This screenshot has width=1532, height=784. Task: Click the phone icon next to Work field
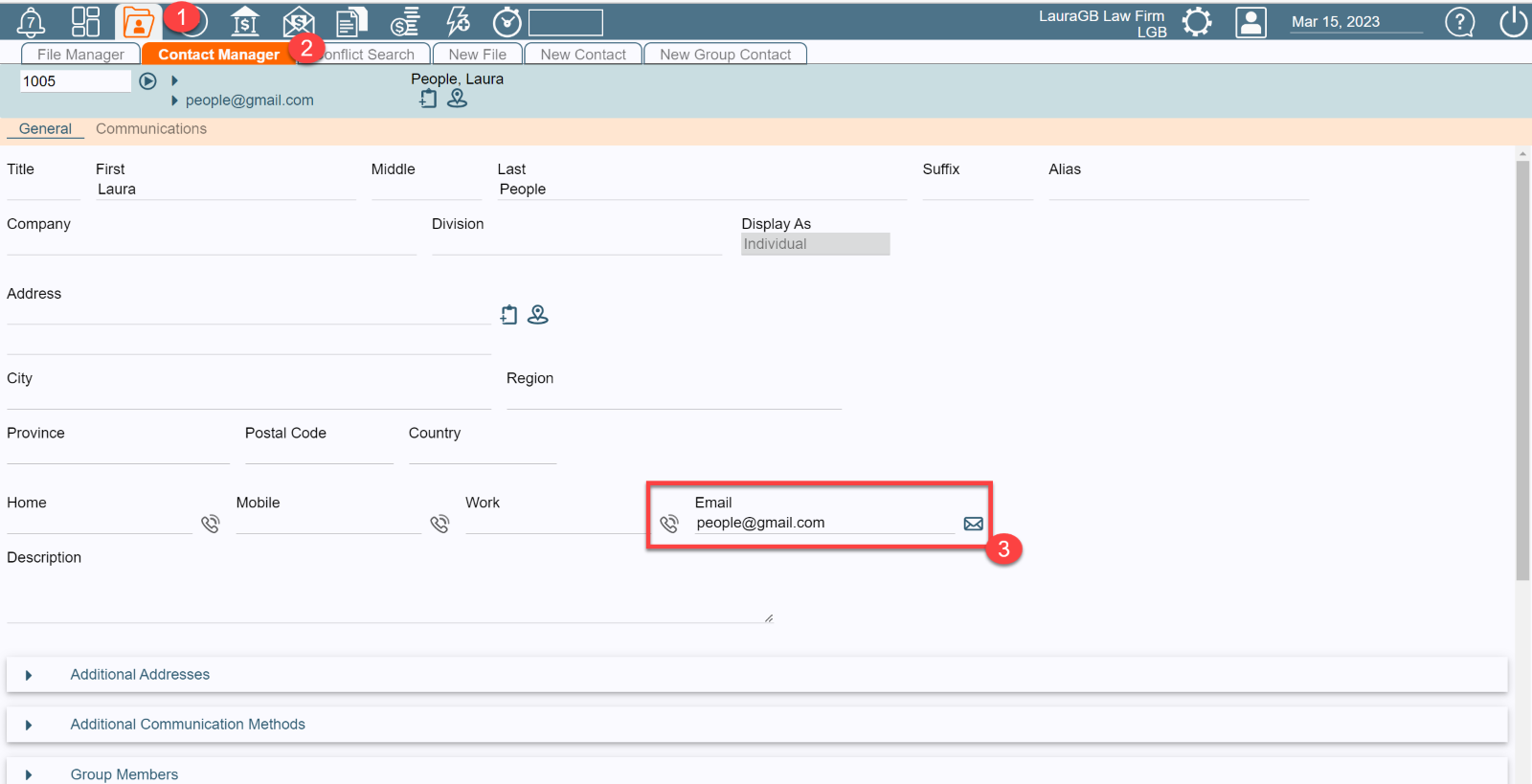(x=669, y=524)
